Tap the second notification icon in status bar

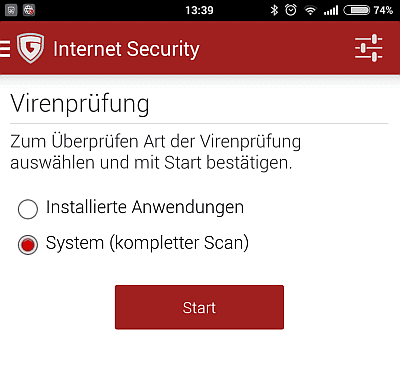[29, 10]
